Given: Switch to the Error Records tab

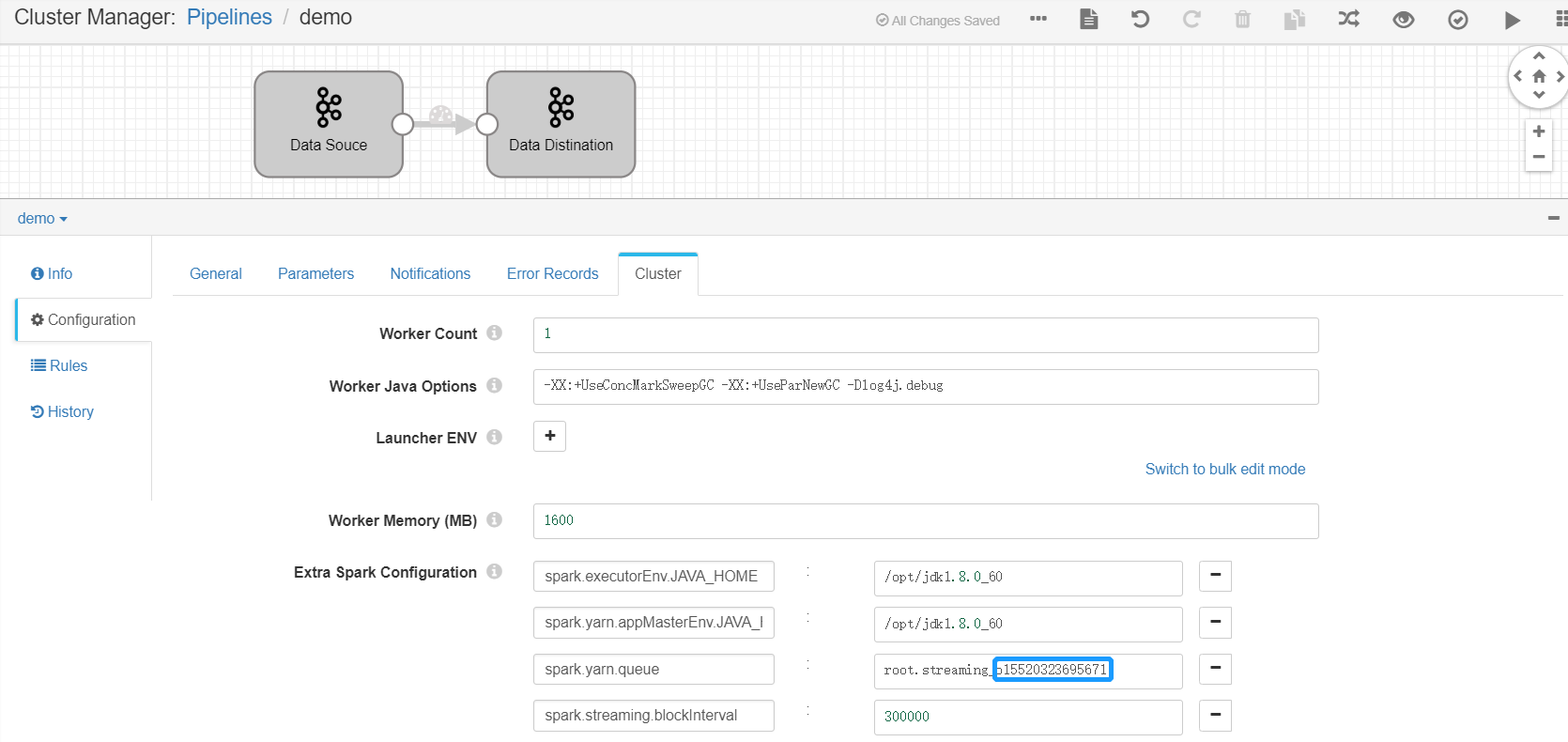Looking at the screenshot, I should (x=552, y=273).
